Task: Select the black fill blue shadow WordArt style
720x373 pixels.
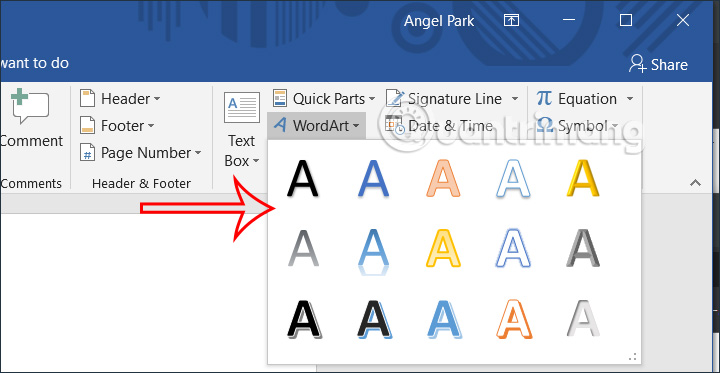Action: point(374,319)
